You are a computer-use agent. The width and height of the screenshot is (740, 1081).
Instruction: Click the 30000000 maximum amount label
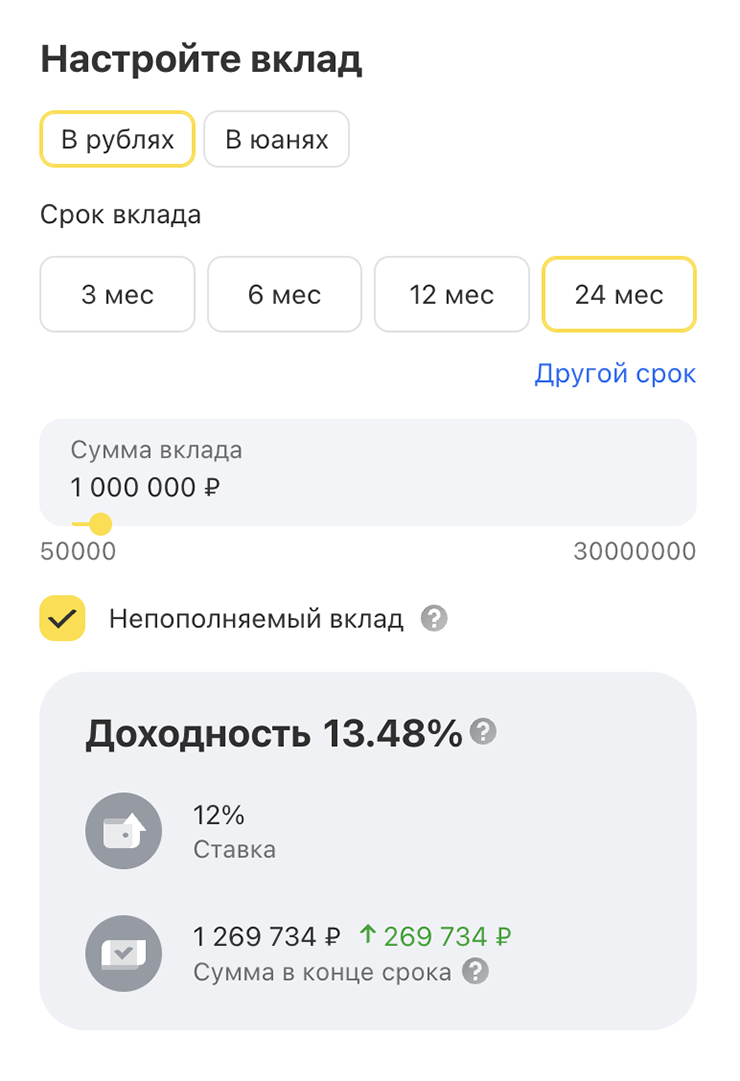pos(634,552)
